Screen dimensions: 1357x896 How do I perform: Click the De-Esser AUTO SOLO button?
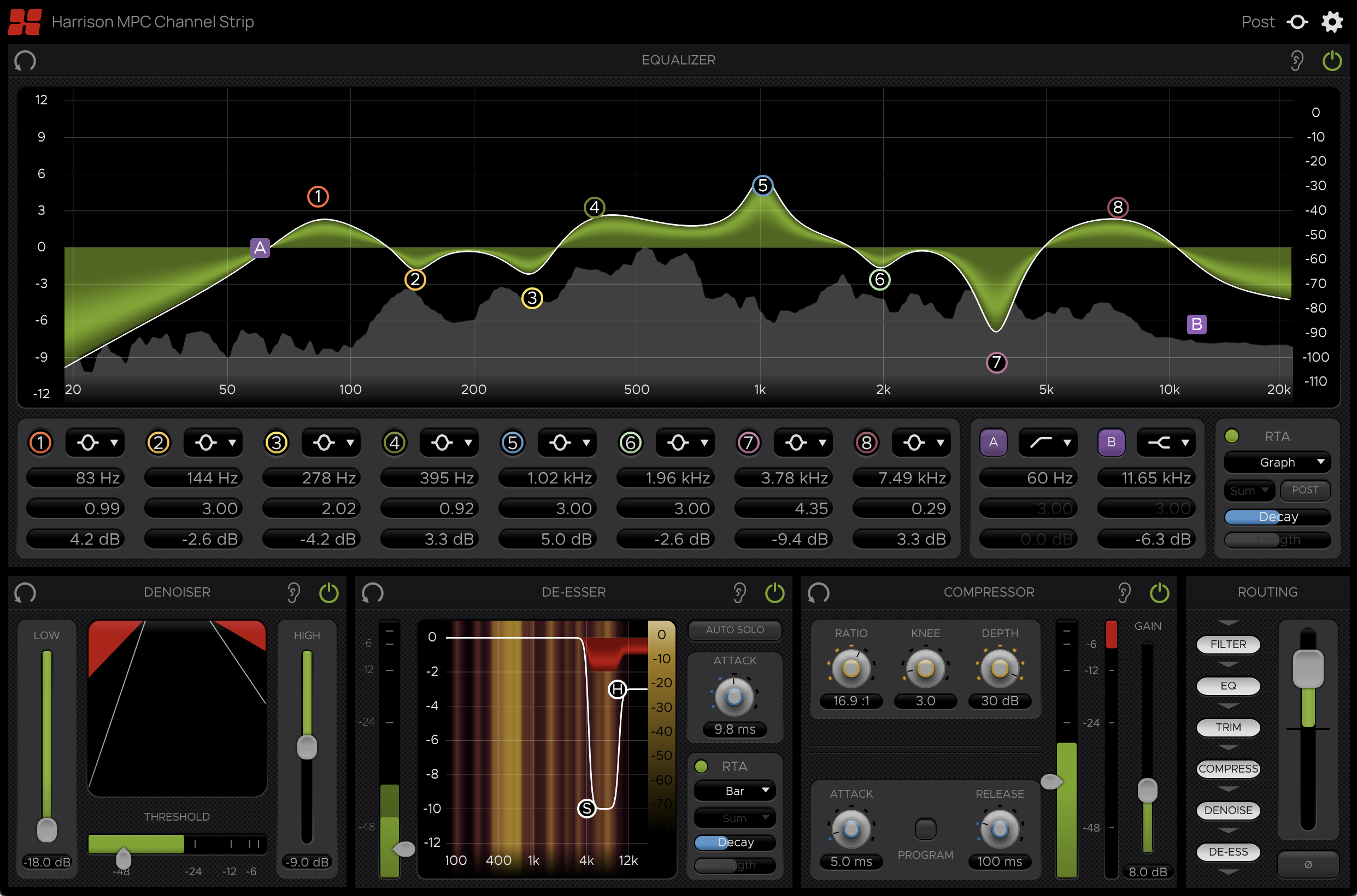pyautogui.click(x=735, y=629)
